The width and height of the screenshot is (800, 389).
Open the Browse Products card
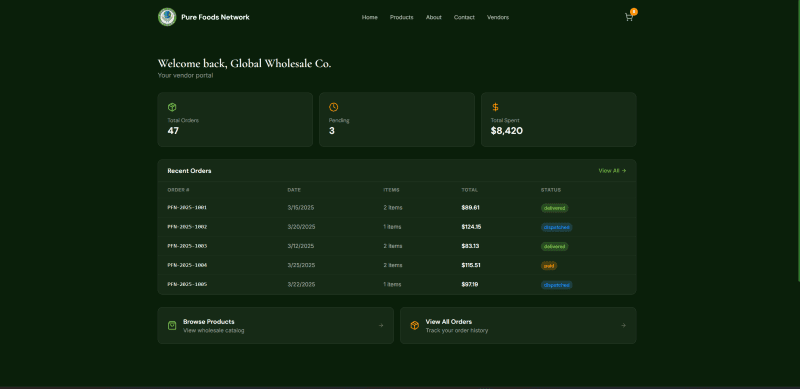276,326
